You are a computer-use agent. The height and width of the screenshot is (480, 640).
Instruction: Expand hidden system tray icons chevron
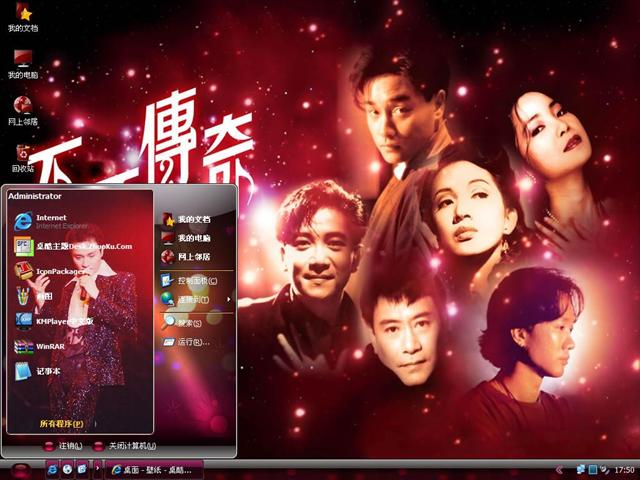(x=559, y=470)
